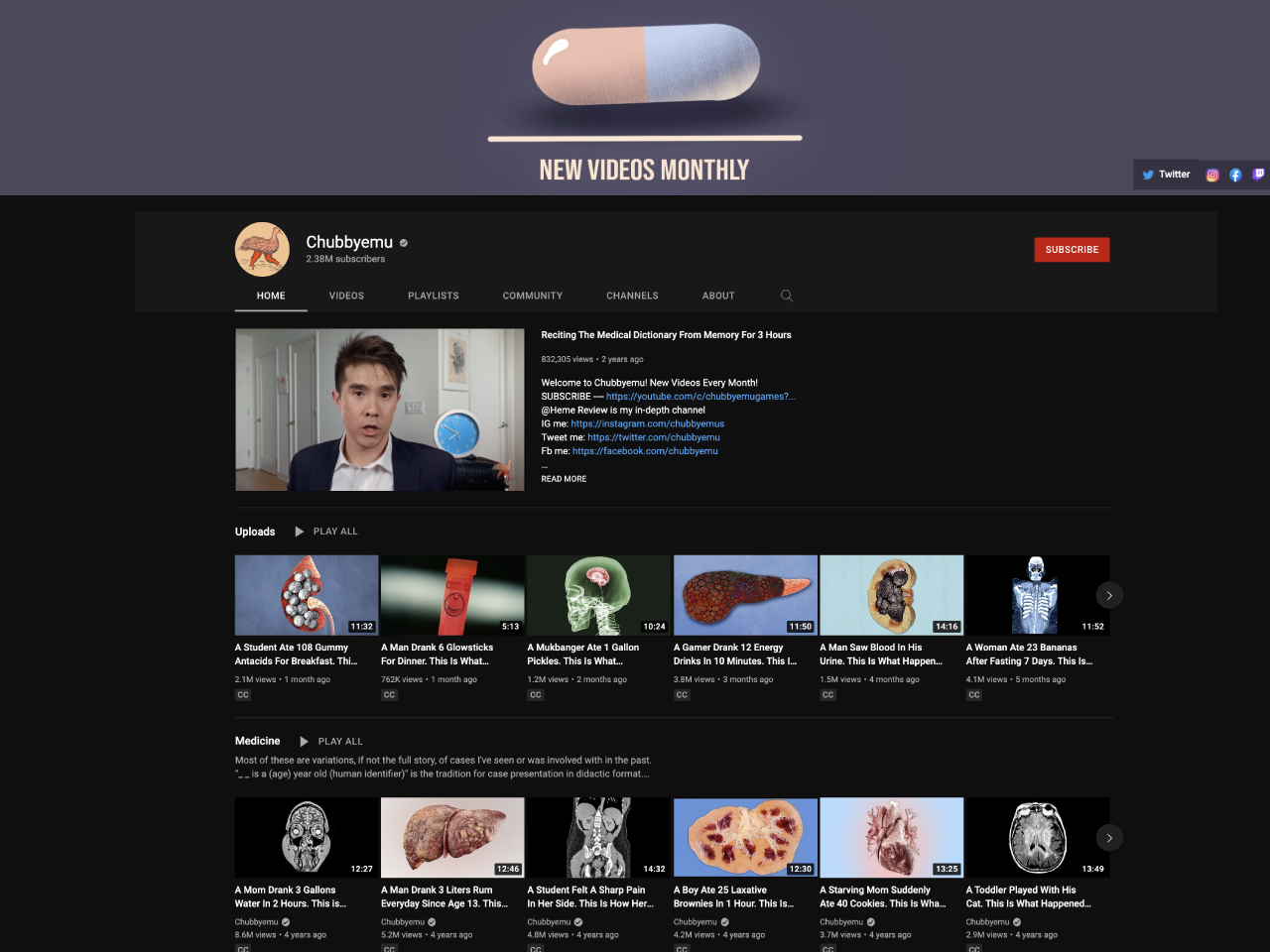Open the Community tab

tap(533, 296)
